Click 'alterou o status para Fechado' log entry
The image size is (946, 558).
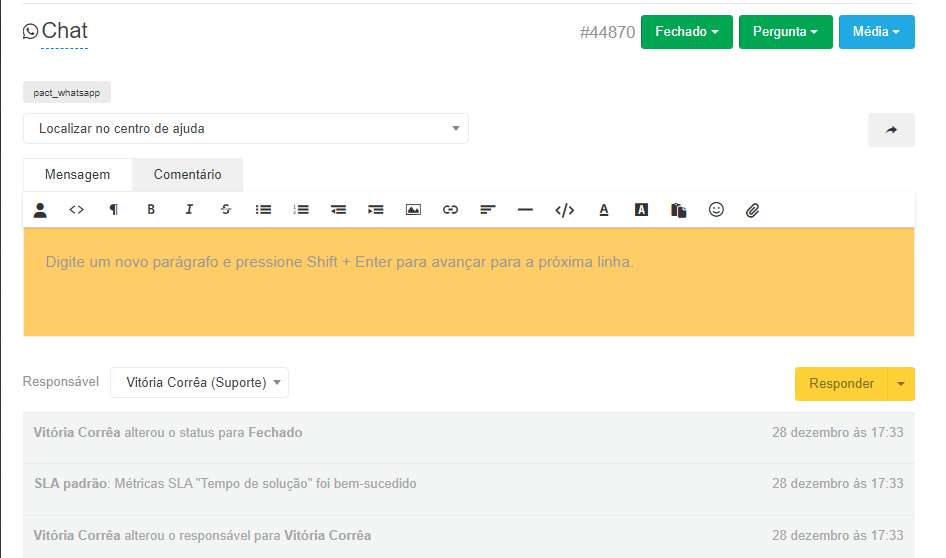469,438
